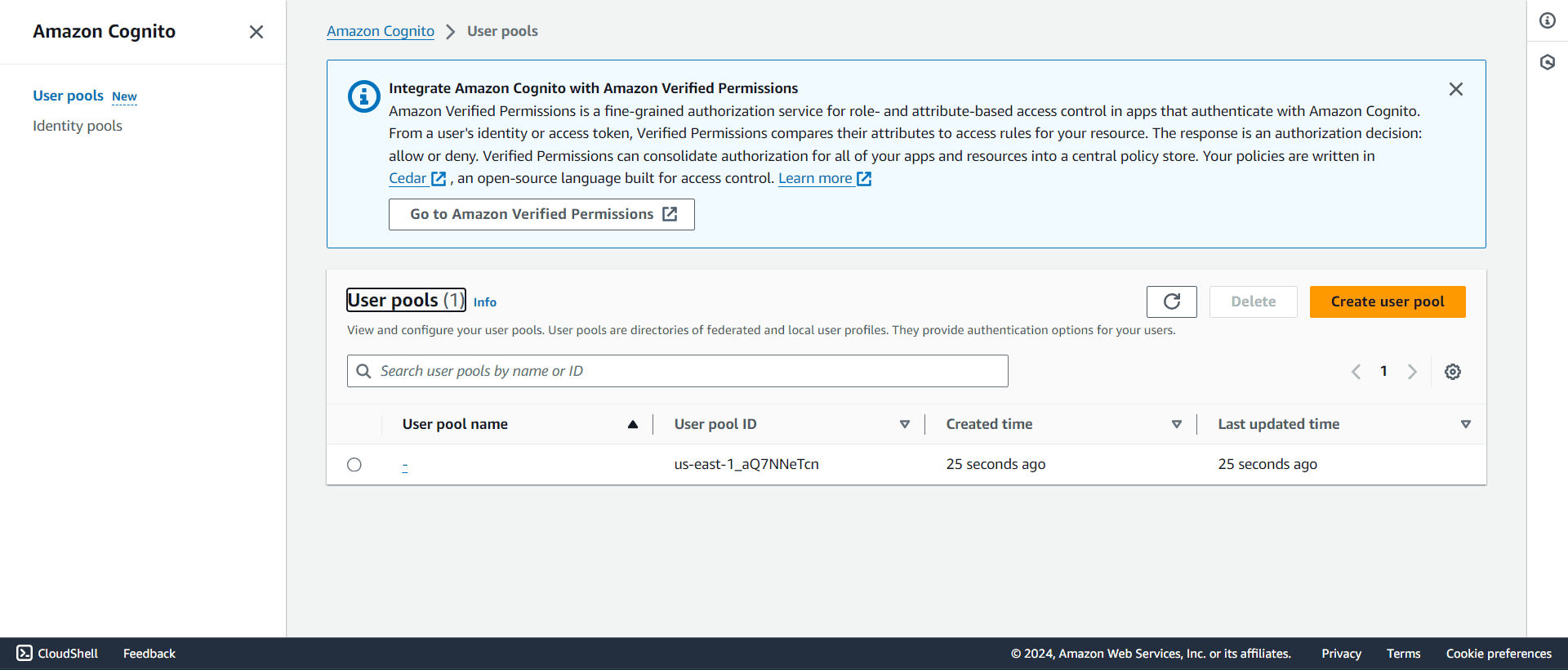The width and height of the screenshot is (1568, 670).
Task: Select page 1 in pagination
Action: coord(1383,371)
